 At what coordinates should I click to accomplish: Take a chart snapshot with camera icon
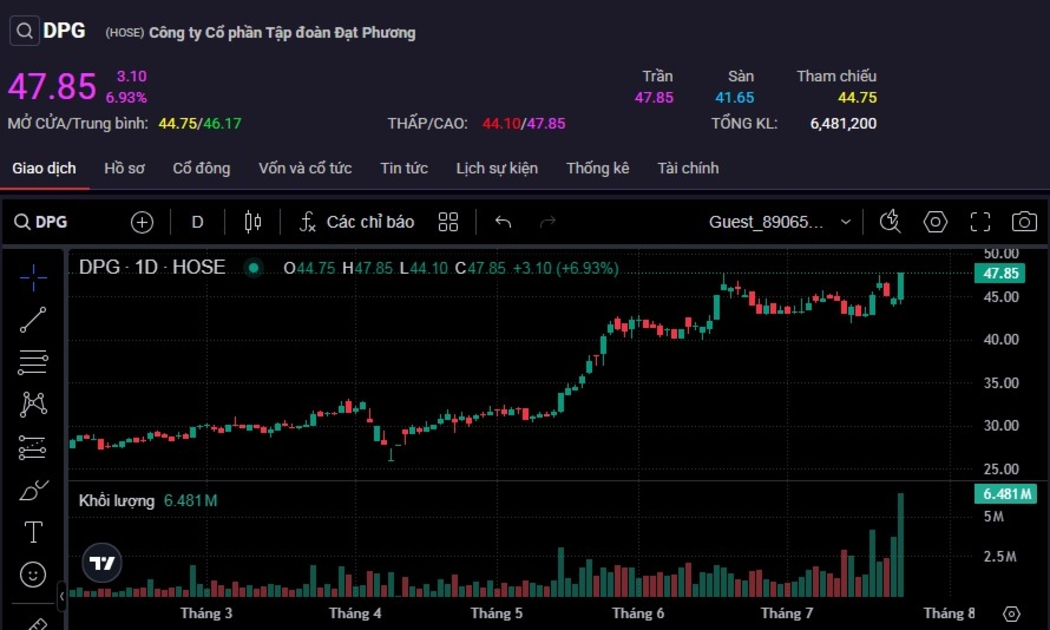coord(1023,222)
